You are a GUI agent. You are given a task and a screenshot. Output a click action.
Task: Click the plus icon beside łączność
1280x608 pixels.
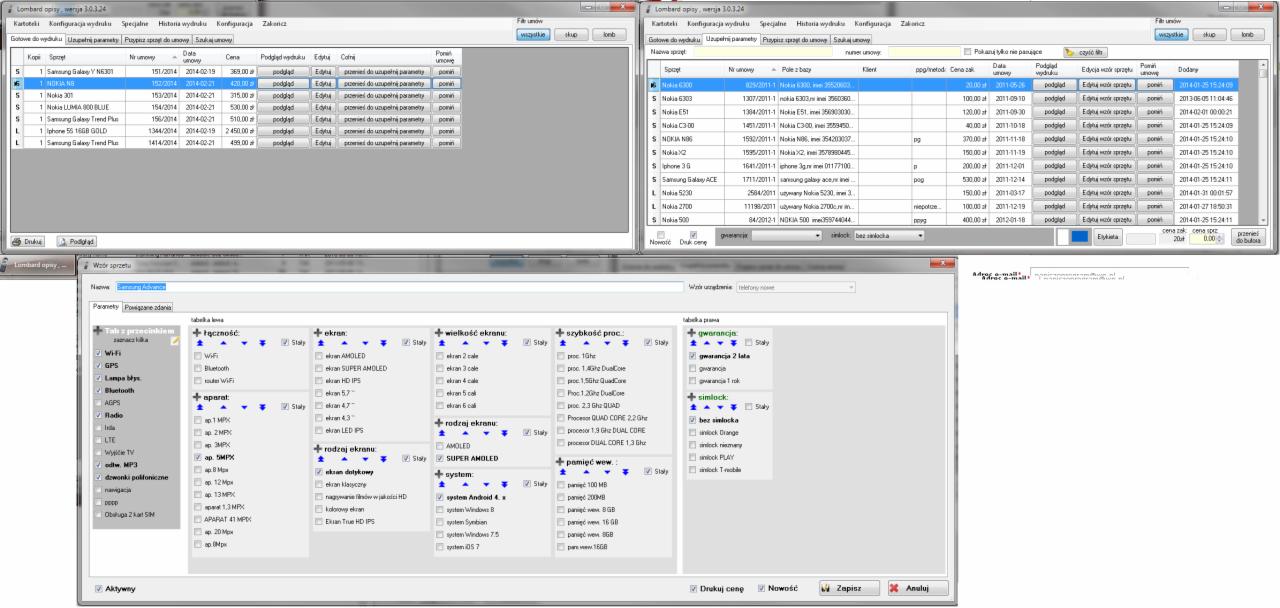point(196,331)
